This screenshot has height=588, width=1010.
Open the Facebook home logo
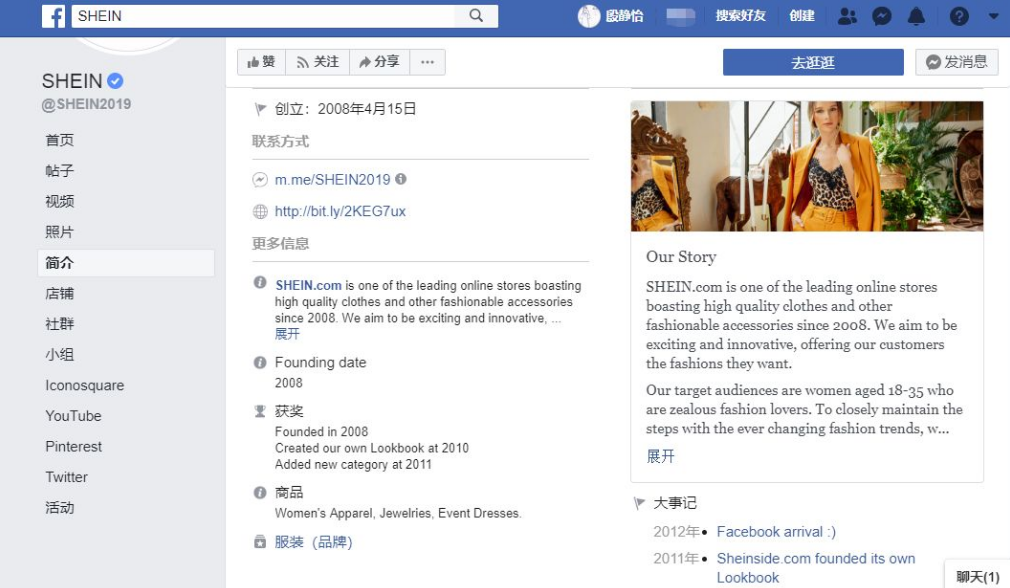53,16
